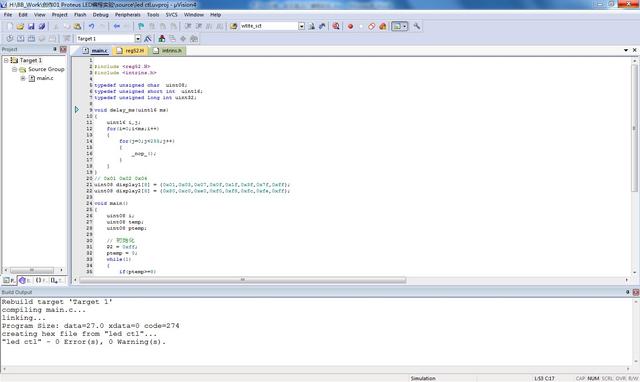The image size is (640, 382).
Task: Build the target files
Action: pos(20,39)
